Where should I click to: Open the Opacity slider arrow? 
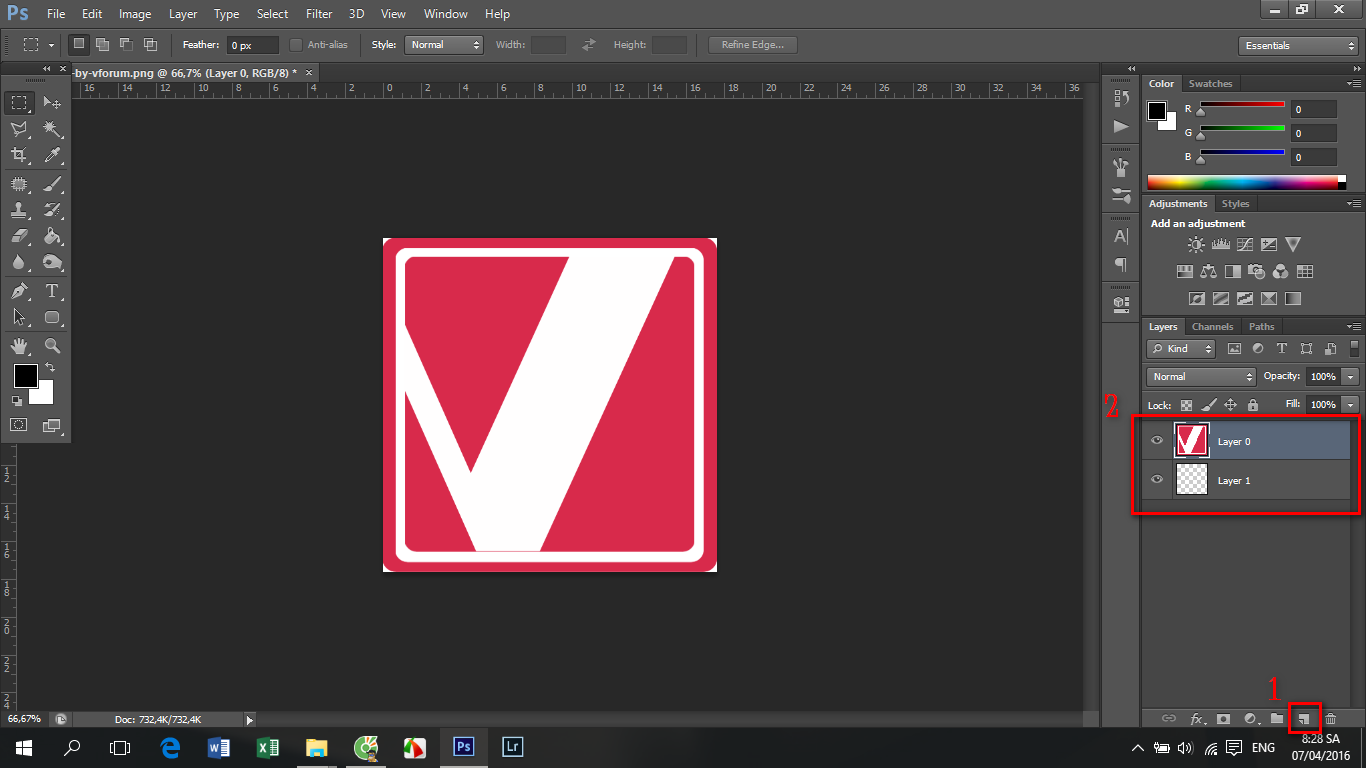tap(1351, 377)
